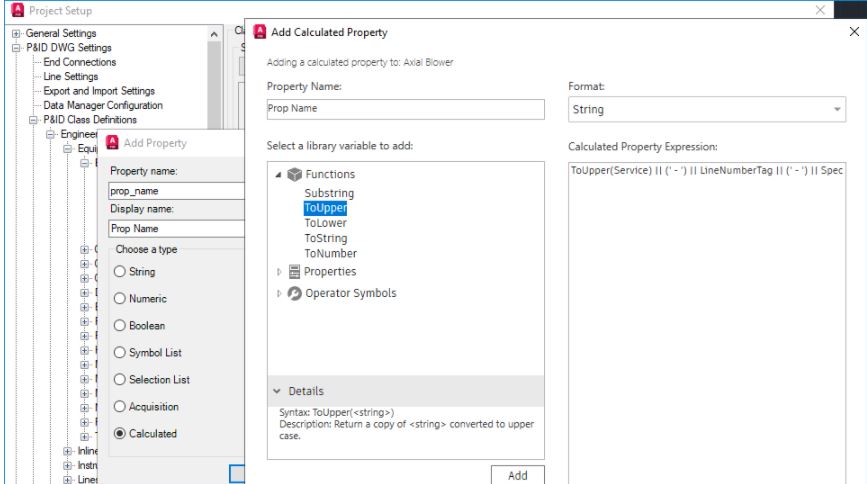Open End Connections settings
This screenshot has width=867, height=484.
point(80,62)
